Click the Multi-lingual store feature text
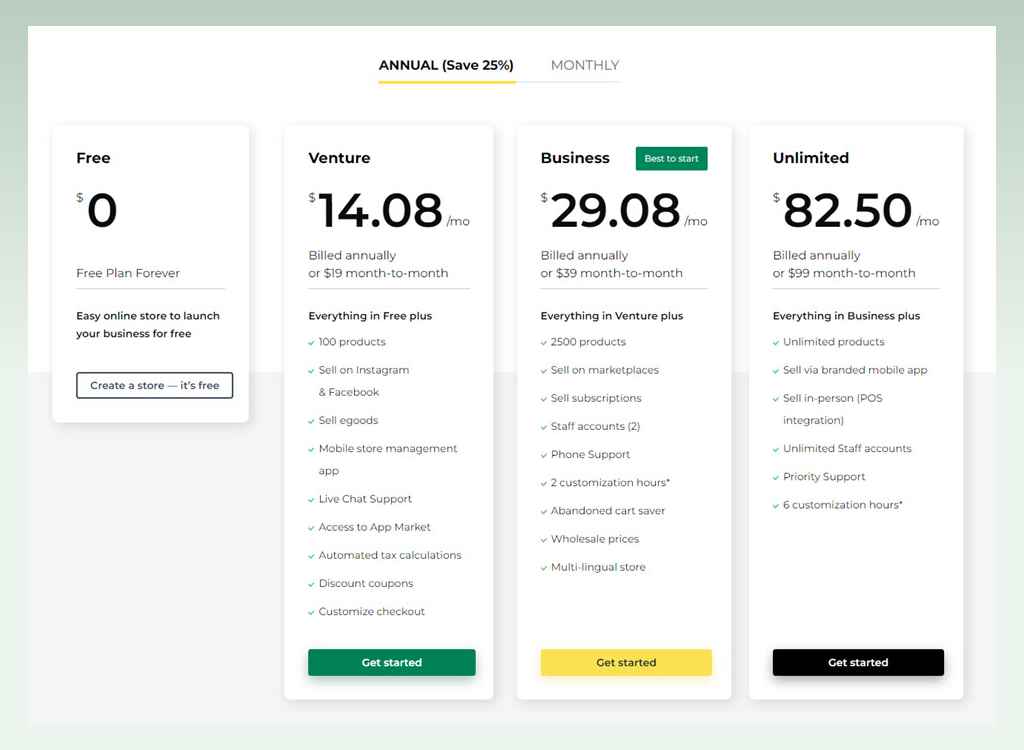 (598, 567)
